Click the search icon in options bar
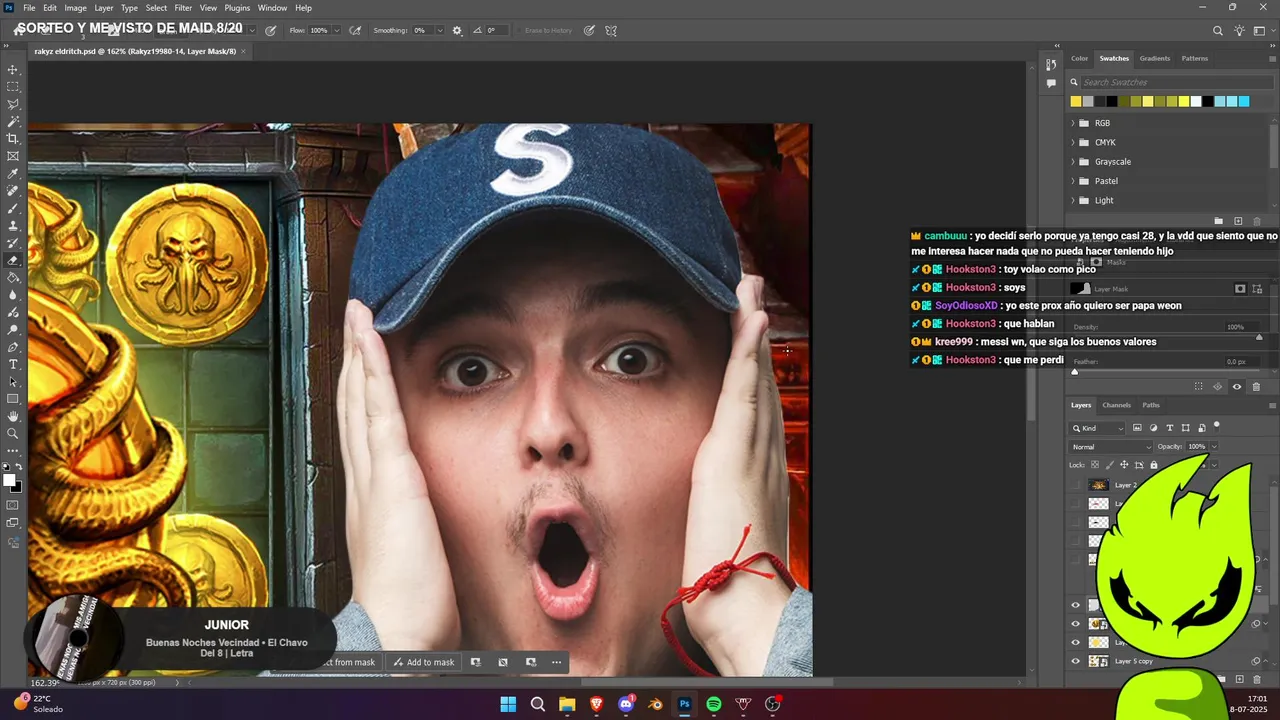The height and width of the screenshot is (720, 1280). click(1218, 31)
